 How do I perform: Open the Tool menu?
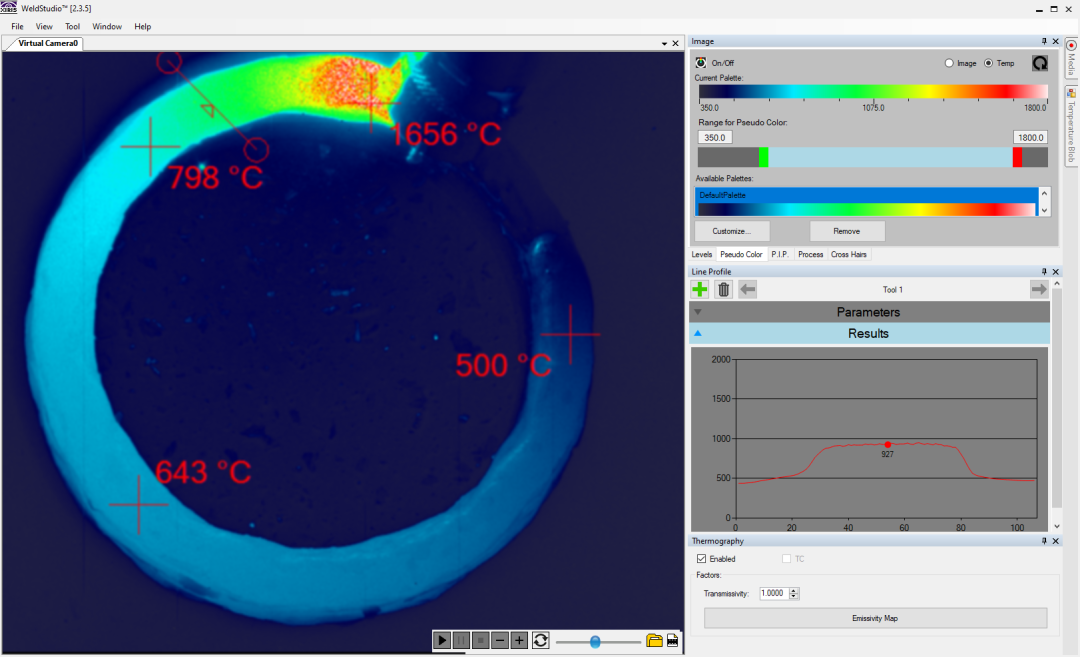pos(72,26)
